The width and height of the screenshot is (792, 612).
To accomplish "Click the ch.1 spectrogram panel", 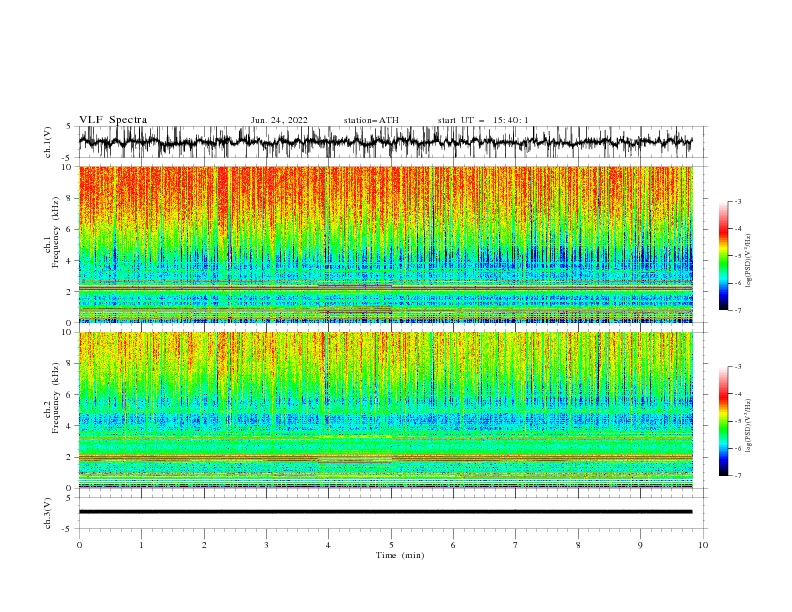I will point(385,244).
